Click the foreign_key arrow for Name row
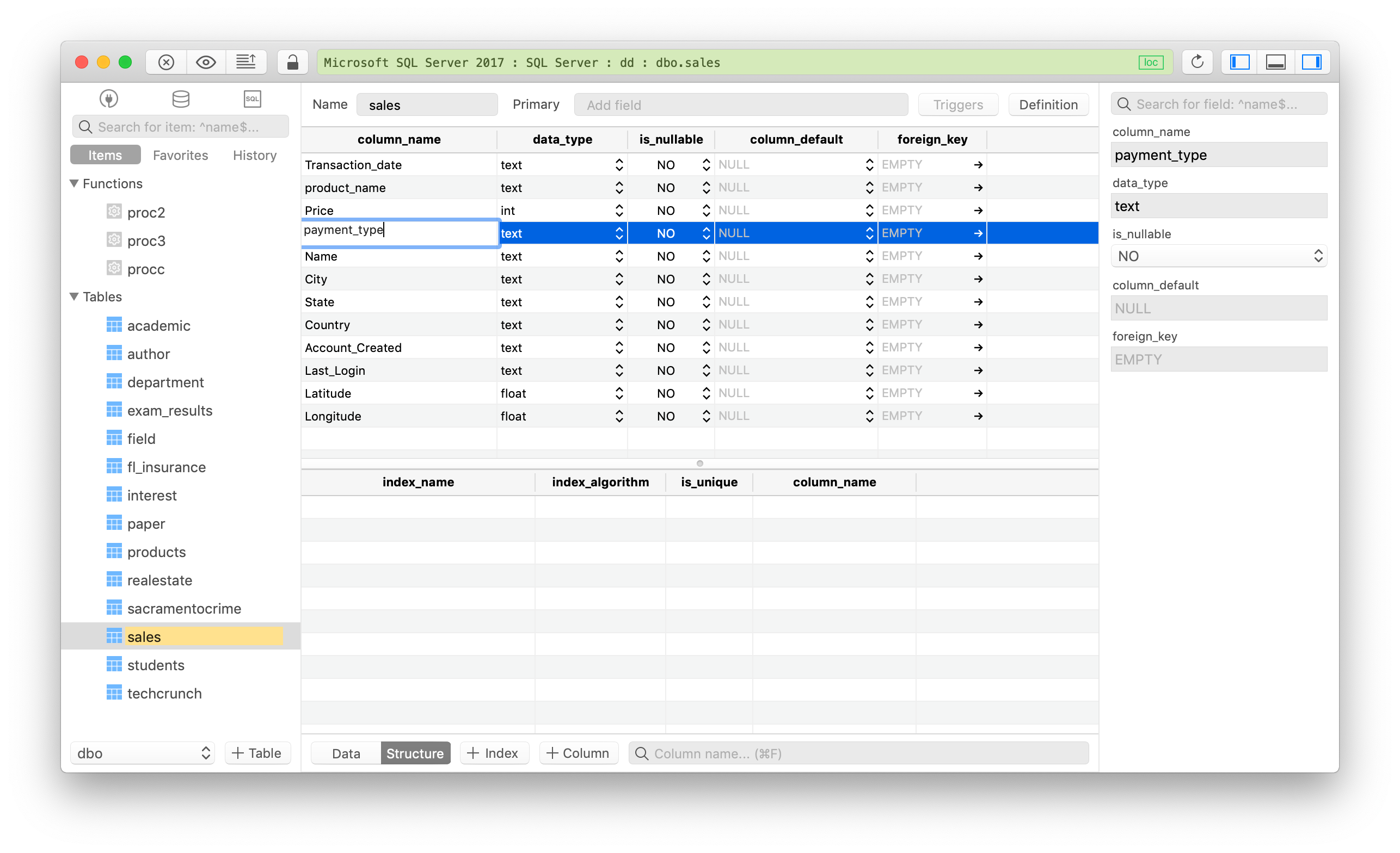 (x=977, y=256)
